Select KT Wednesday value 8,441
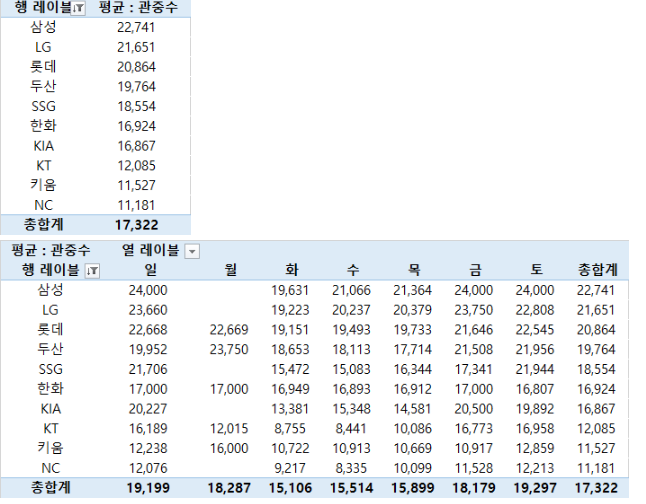The image size is (646, 504). click(351, 429)
